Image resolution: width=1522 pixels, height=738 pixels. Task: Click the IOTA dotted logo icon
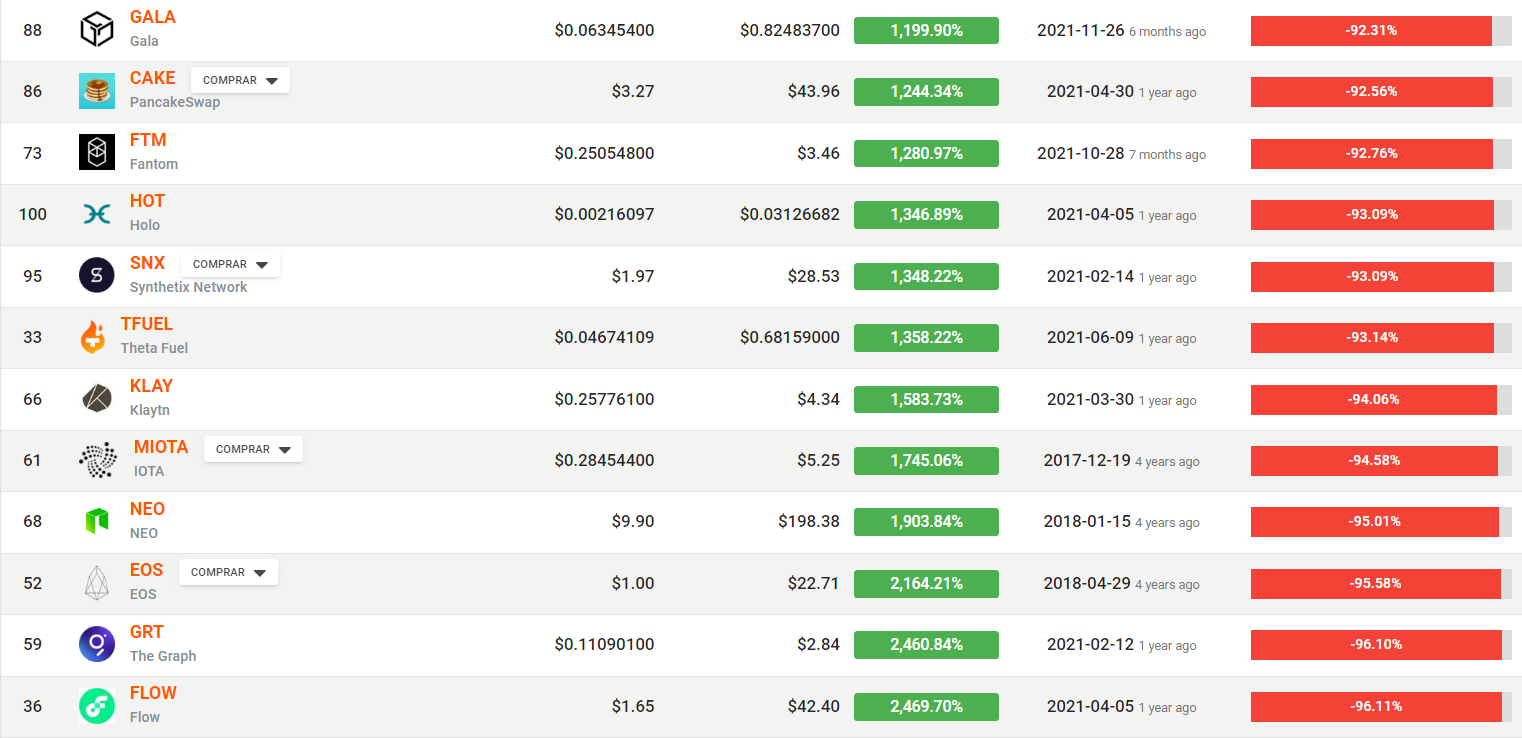point(97,460)
